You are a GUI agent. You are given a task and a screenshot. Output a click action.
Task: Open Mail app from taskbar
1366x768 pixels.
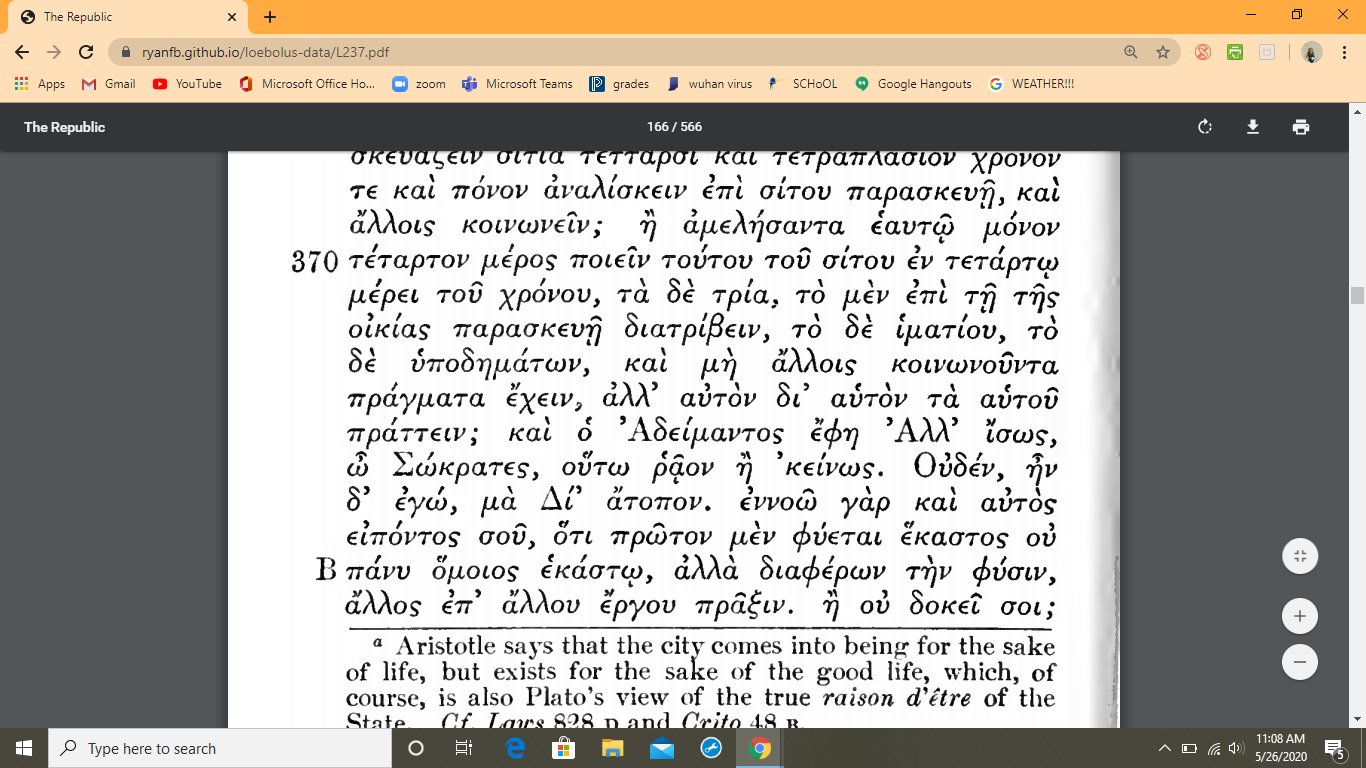pos(661,748)
